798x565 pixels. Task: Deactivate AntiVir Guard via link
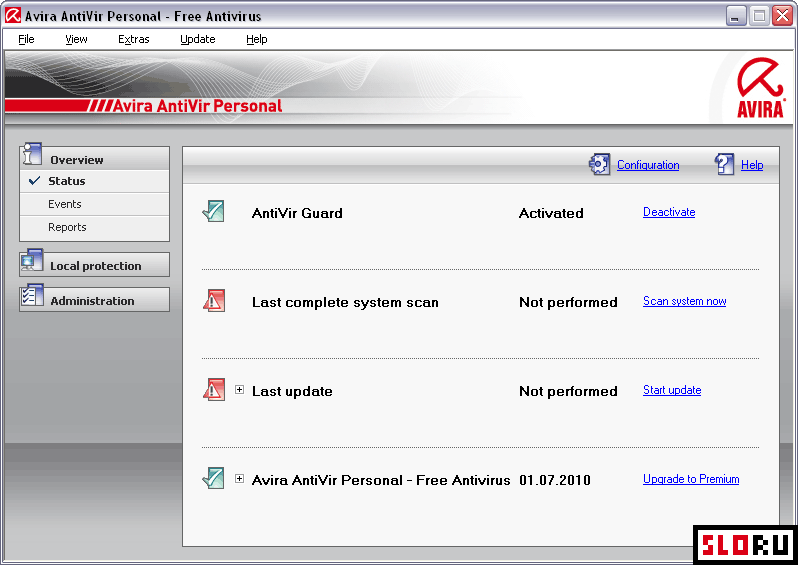pyautogui.click(x=669, y=212)
